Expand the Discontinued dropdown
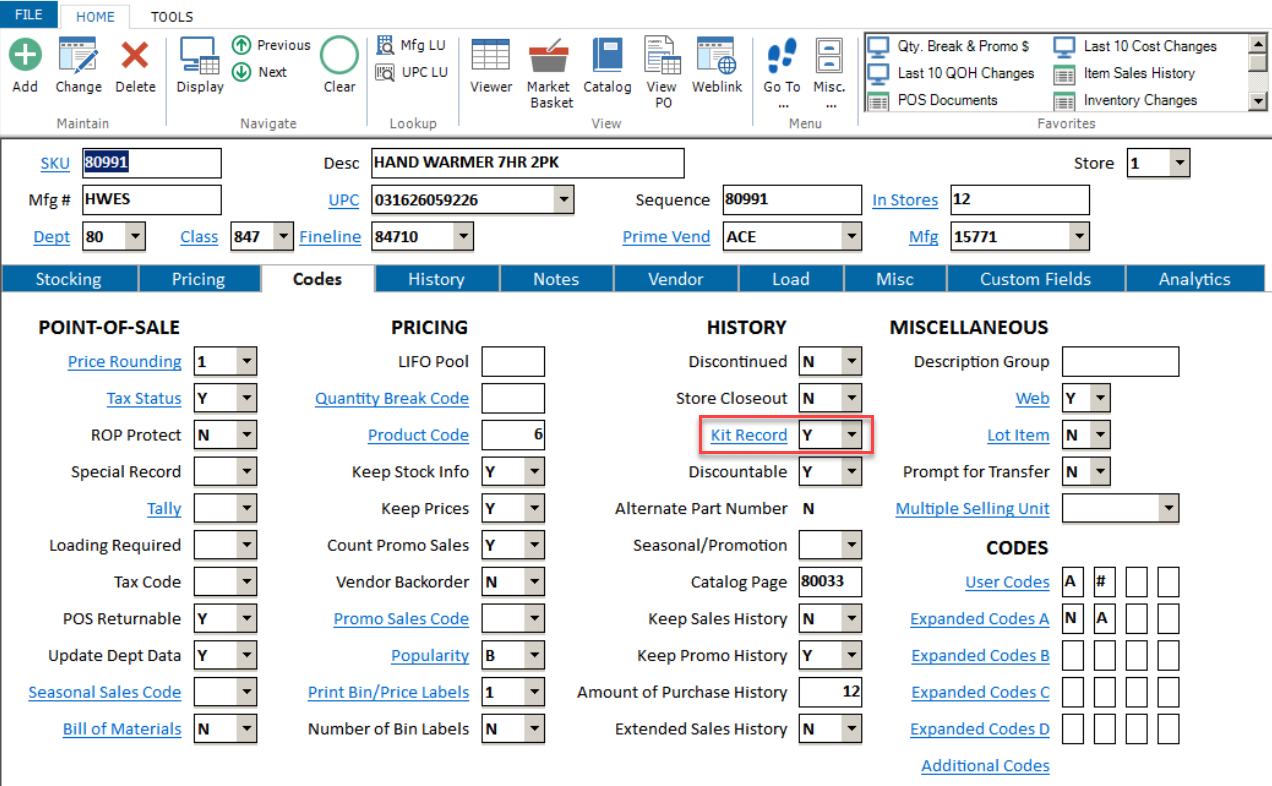 coord(851,362)
